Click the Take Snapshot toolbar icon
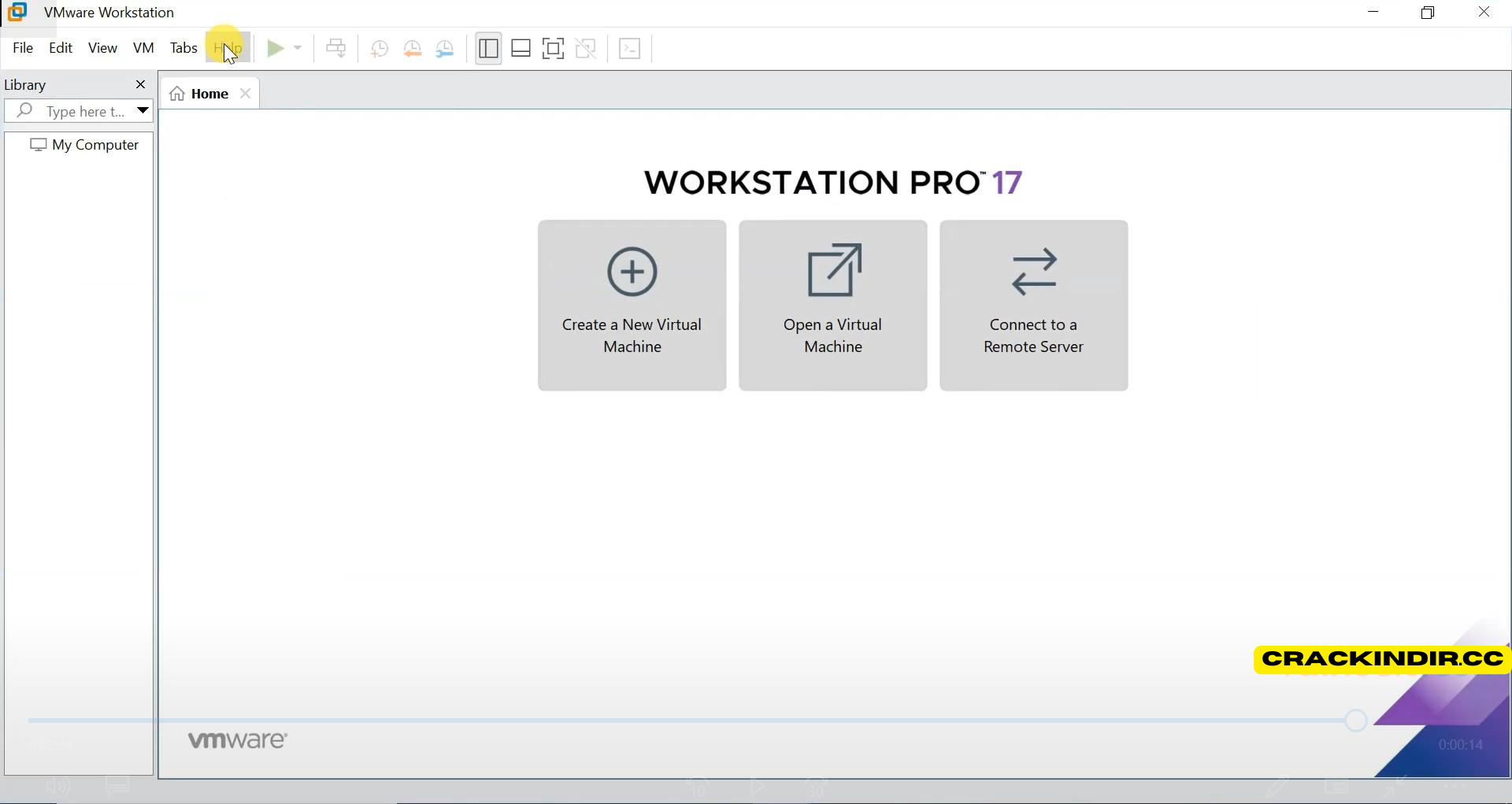The image size is (1512, 804). (379, 49)
